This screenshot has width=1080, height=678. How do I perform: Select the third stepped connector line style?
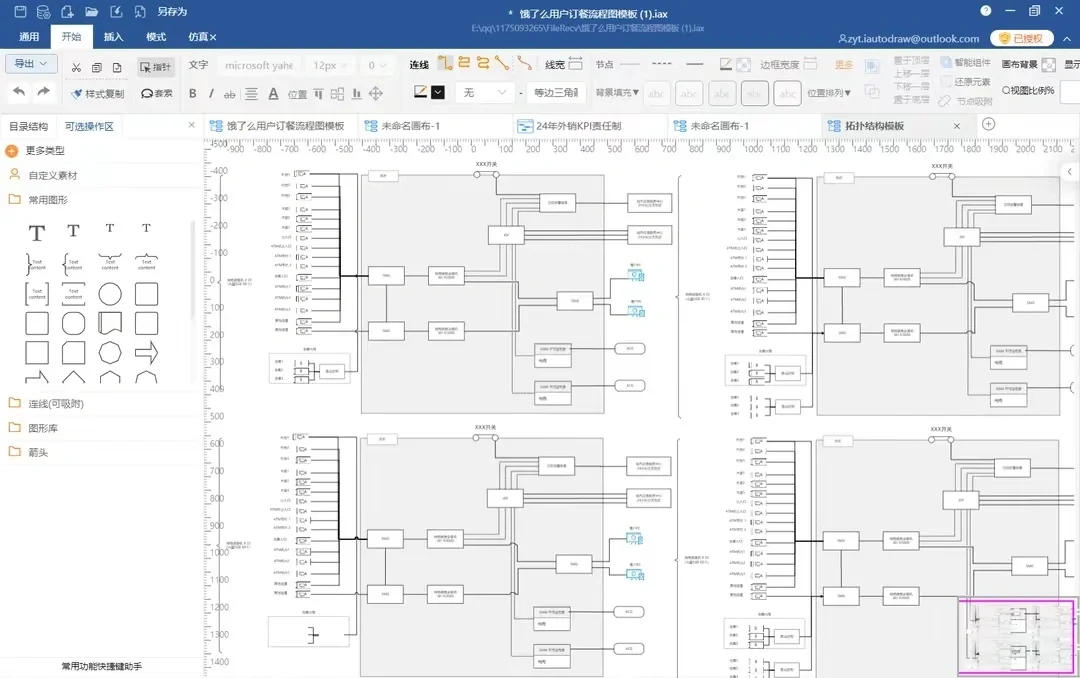(x=483, y=63)
